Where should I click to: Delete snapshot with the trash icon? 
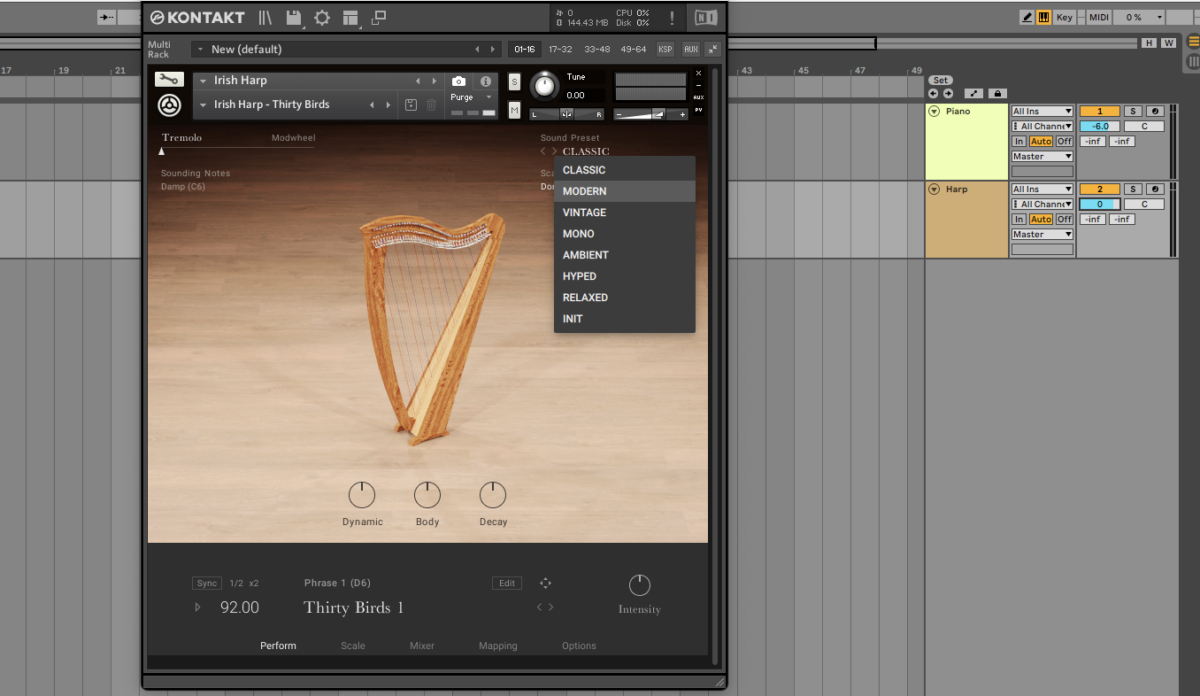[x=431, y=105]
